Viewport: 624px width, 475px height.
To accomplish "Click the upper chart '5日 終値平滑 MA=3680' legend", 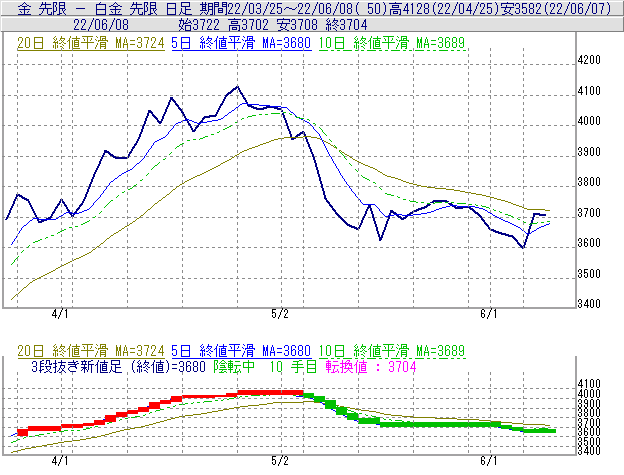I will click(x=241, y=43).
